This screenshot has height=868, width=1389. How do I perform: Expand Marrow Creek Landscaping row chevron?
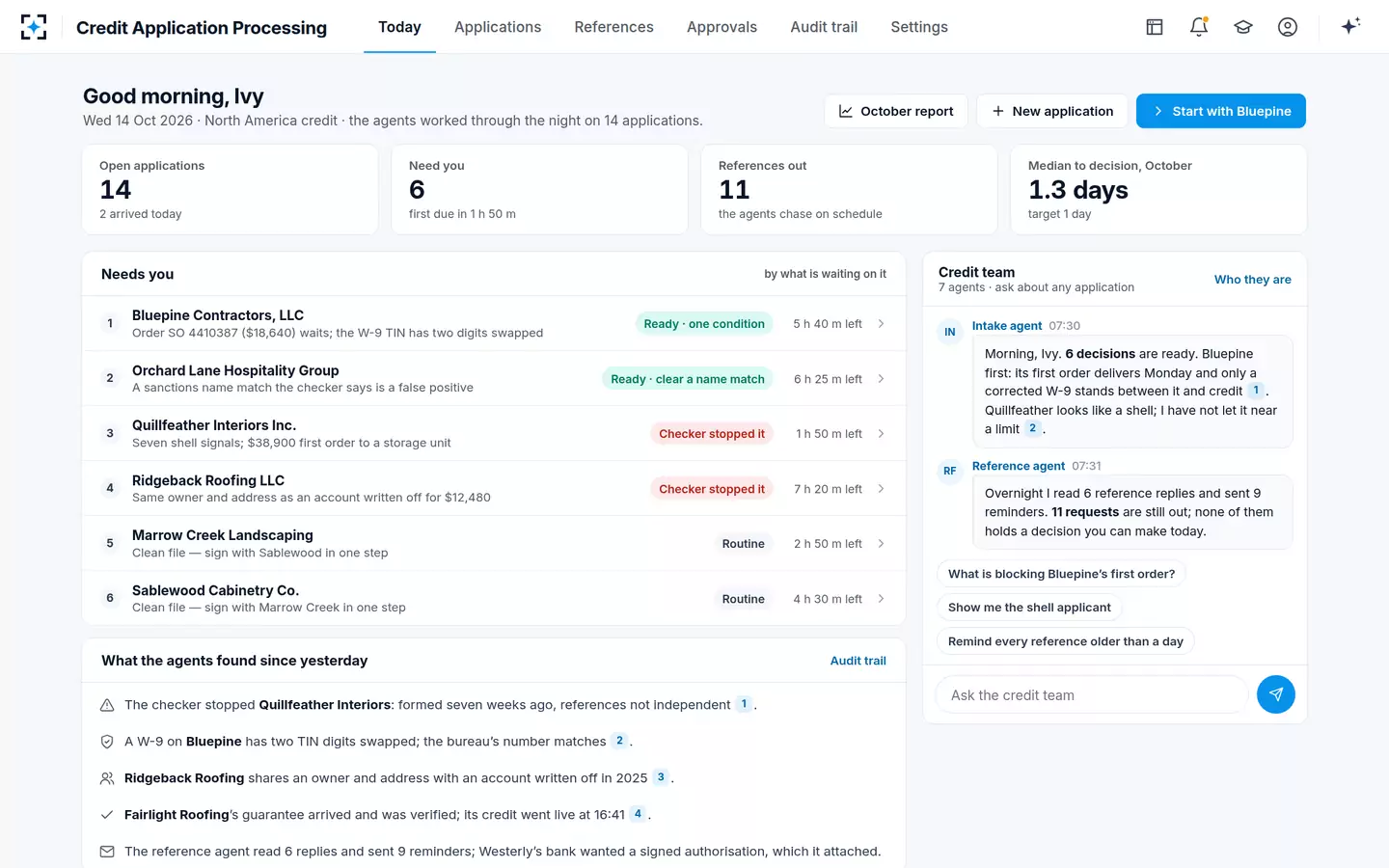pyautogui.click(x=881, y=544)
